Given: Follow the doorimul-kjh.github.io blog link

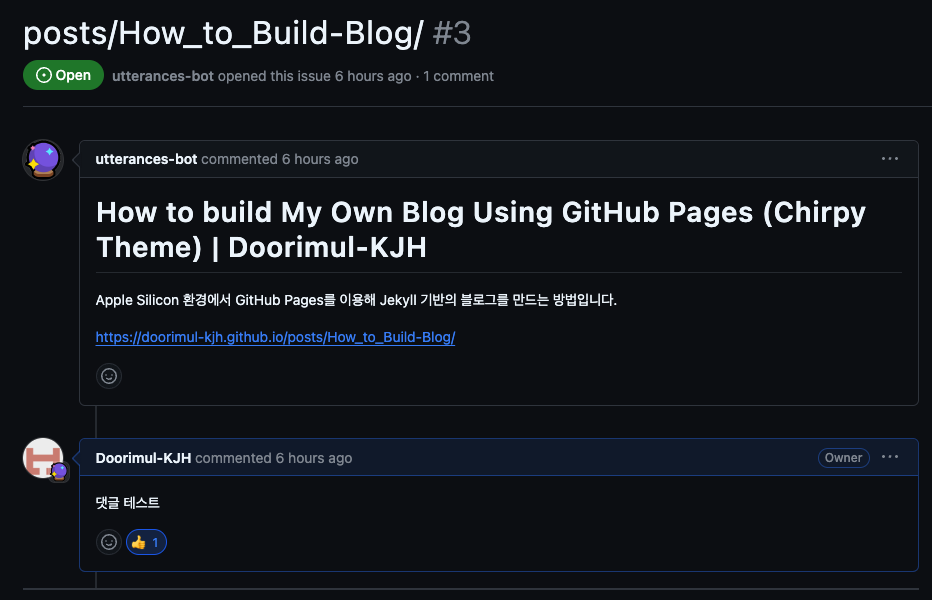Looking at the screenshot, I should pos(275,337).
